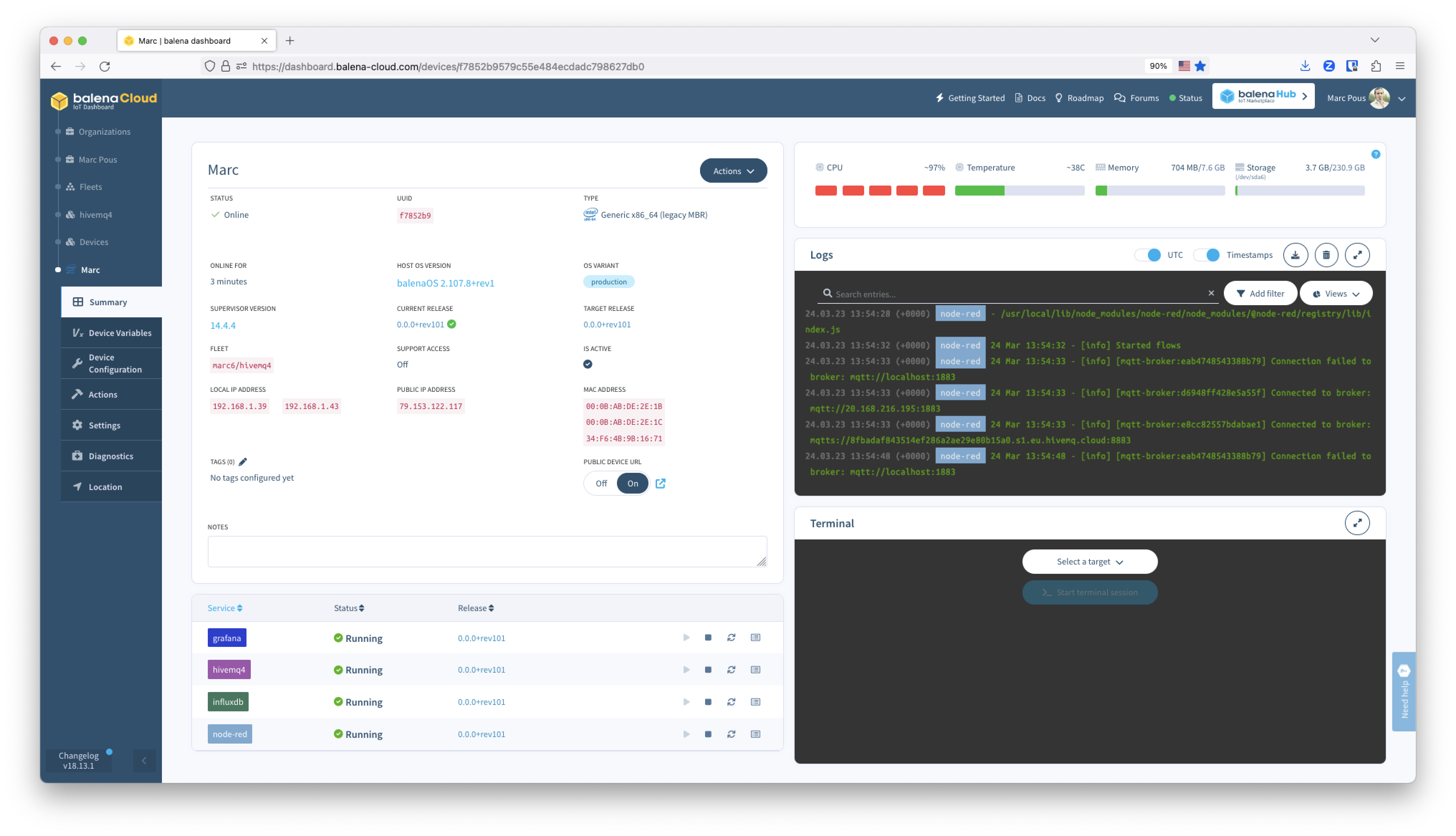Toggle UTC time in the Logs panel
The image size is (1456, 836).
pyautogui.click(x=1148, y=254)
